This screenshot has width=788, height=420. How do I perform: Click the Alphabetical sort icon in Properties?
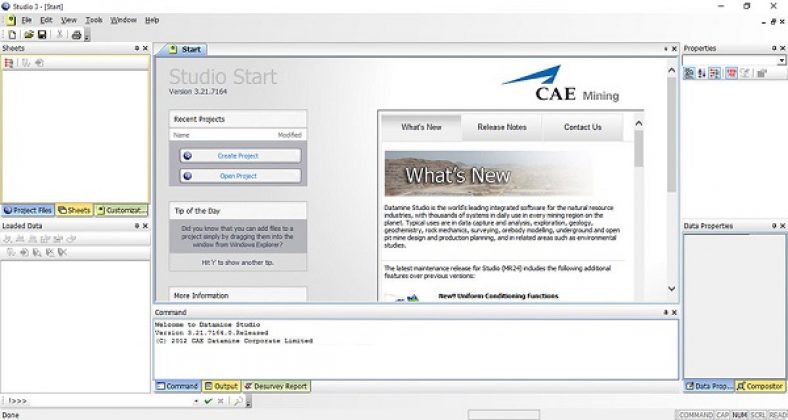702,73
